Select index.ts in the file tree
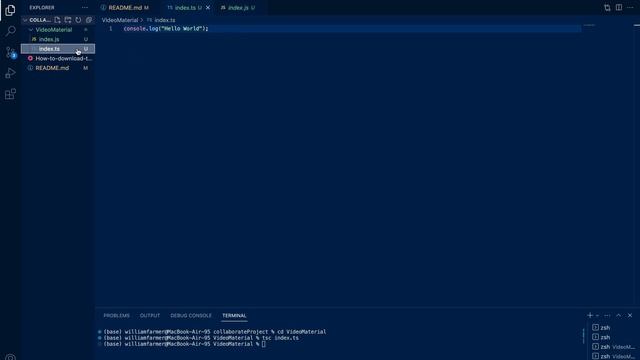Image resolution: width=640 pixels, height=360 pixels. 58,49
